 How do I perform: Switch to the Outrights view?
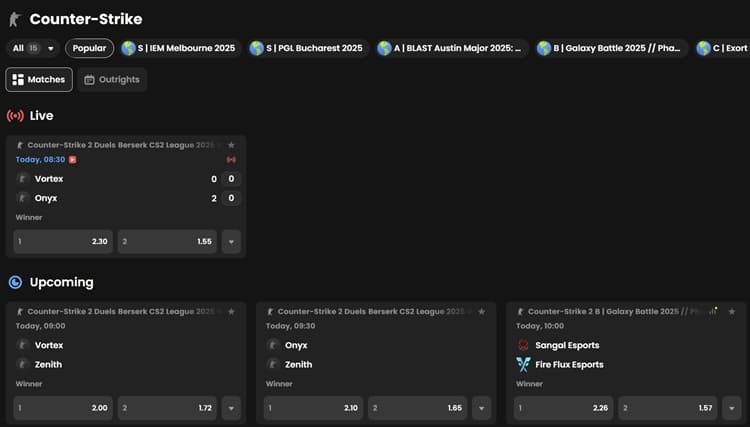coord(112,79)
